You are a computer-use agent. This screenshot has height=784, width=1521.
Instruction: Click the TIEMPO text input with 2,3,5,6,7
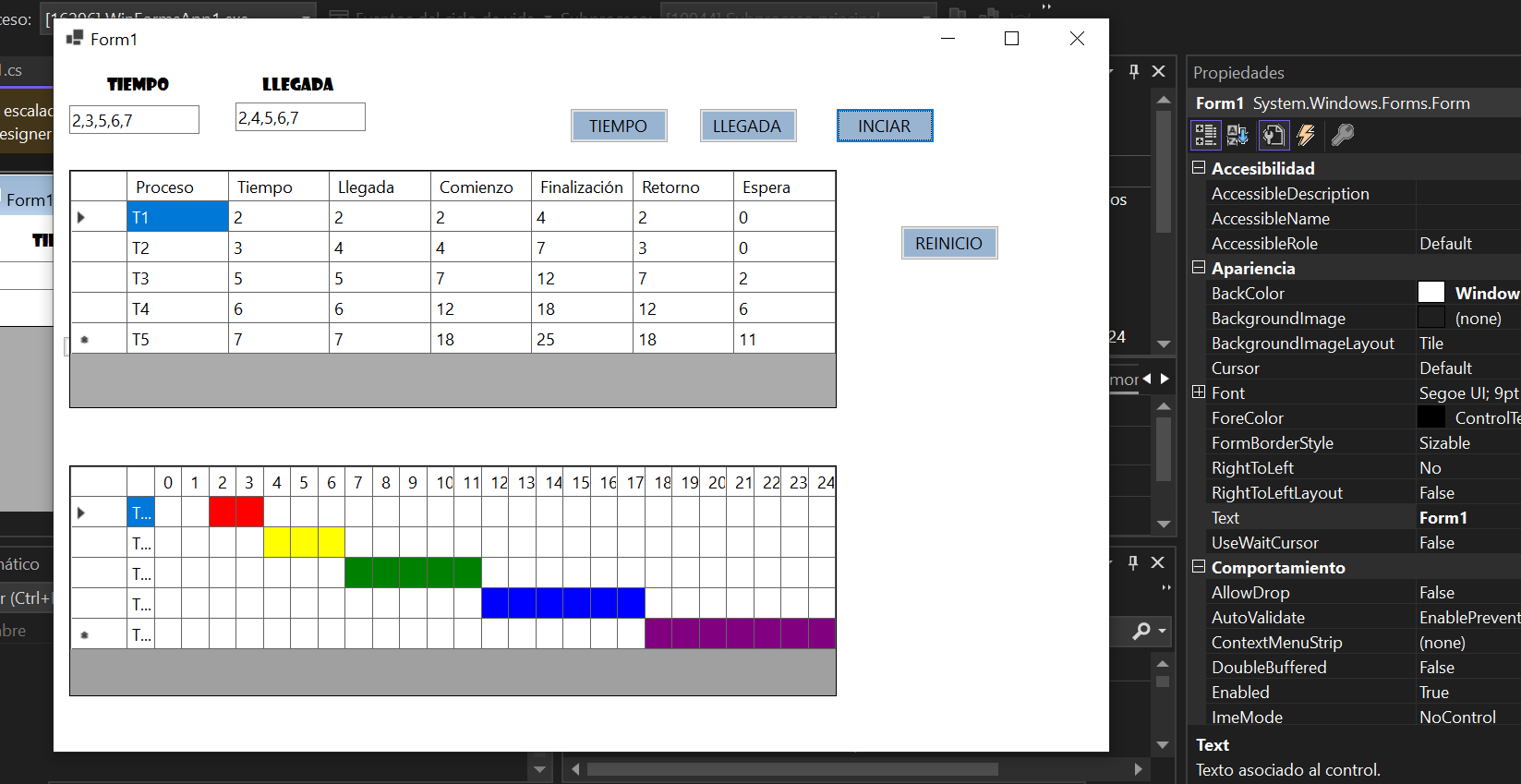pos(134,120)
